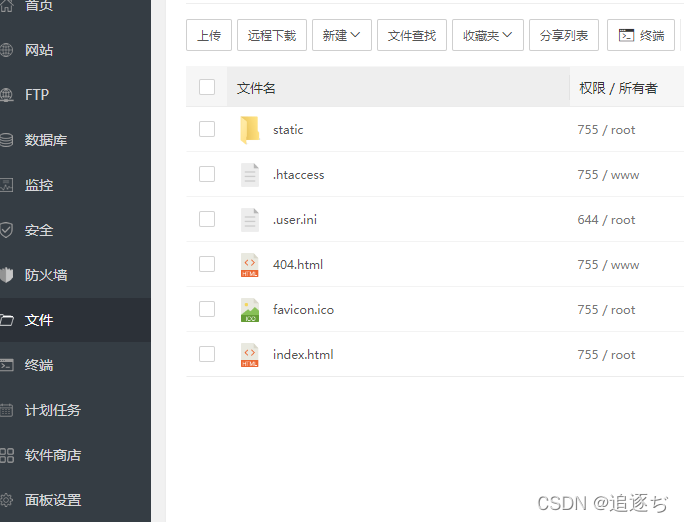Click the 面板设置 gear icon
The height and width of the screenshot is (522, 684).
[6, 500]
